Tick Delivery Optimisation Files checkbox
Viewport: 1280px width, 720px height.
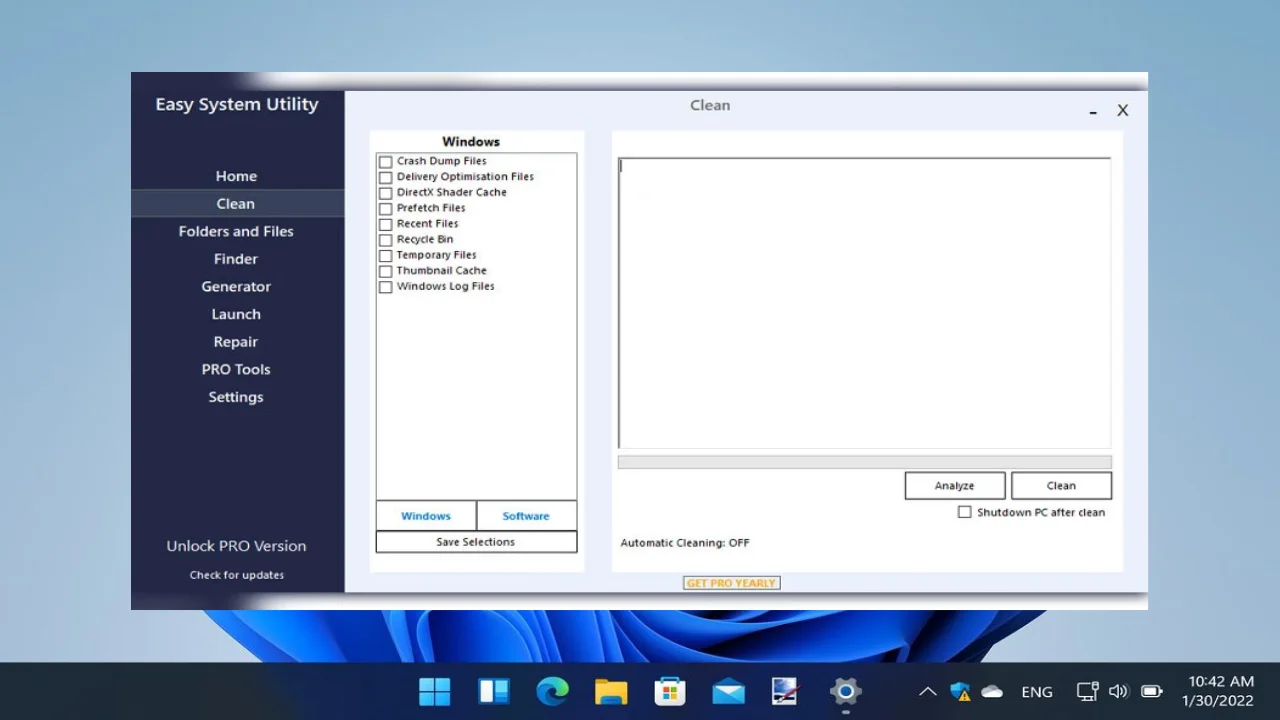[x=385, y=177]
